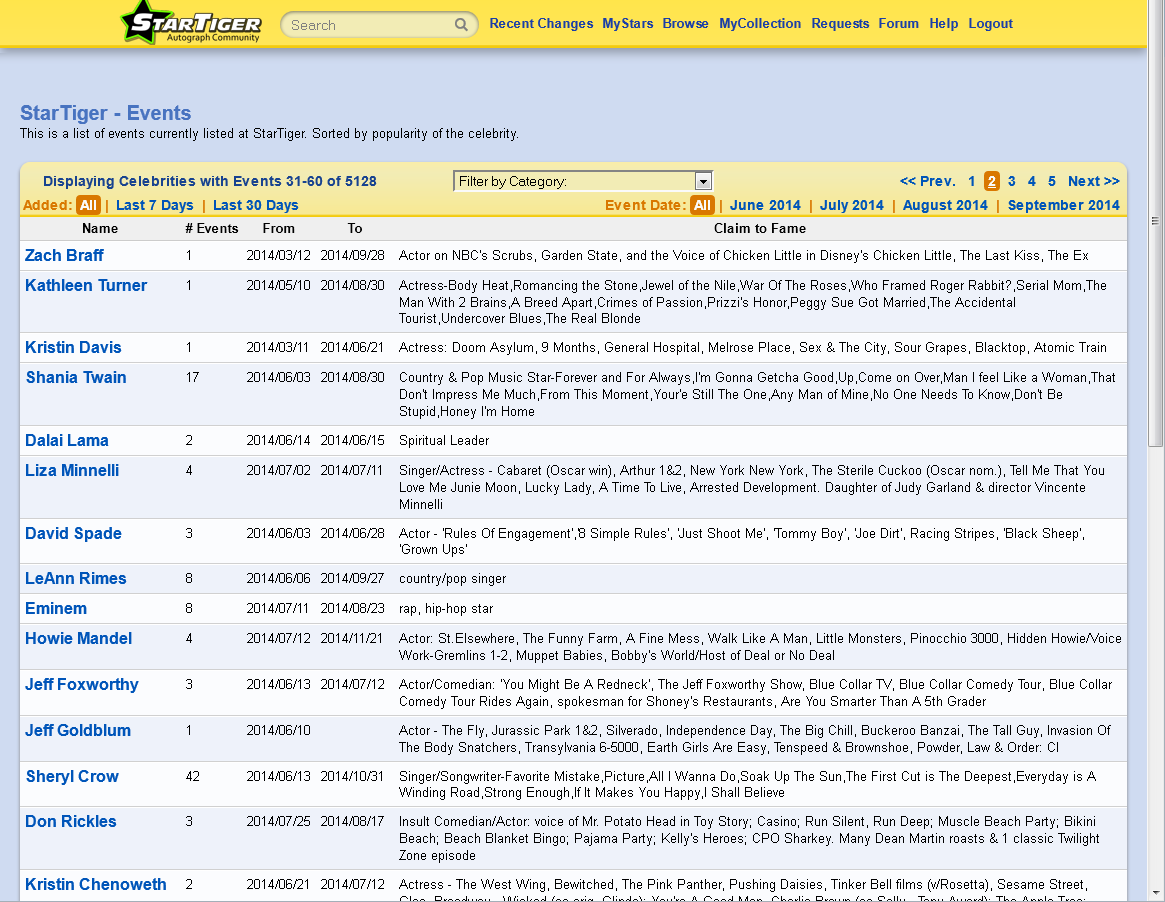Image resolution: width=1165 pixels, height=902 pixels.
Task: Click Shania Twain's event count 17
Action: click(x=192, y=377)
